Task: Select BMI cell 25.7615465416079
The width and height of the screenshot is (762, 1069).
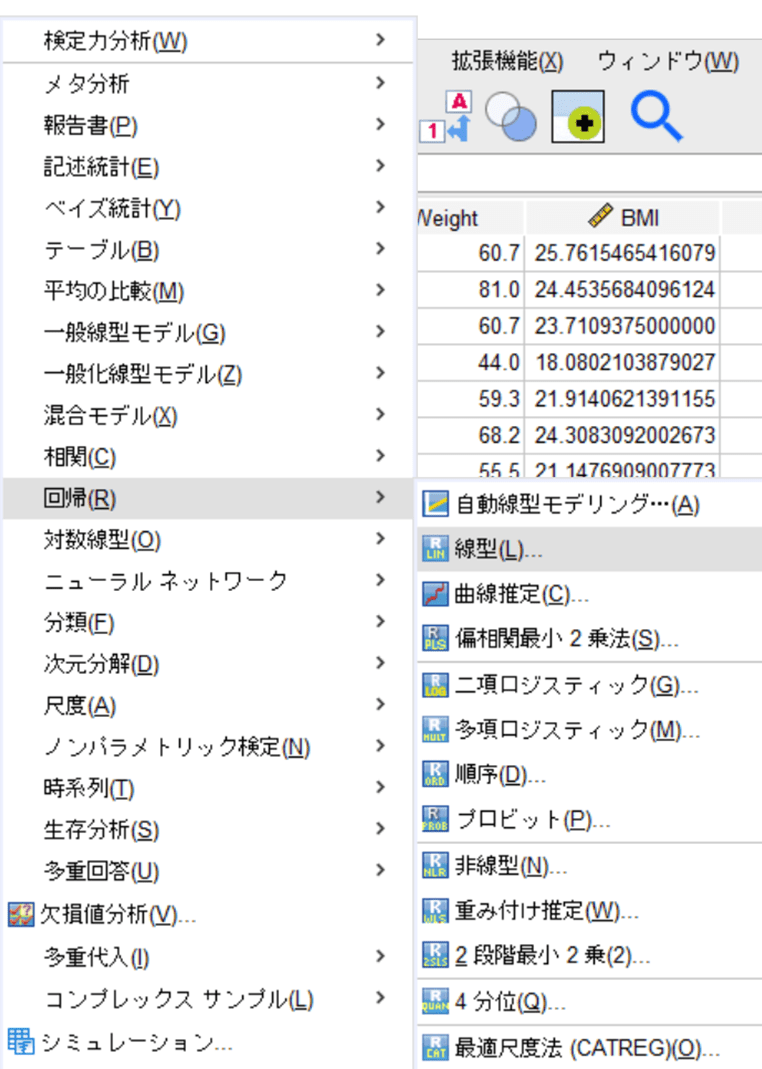Action: (624, 253)
